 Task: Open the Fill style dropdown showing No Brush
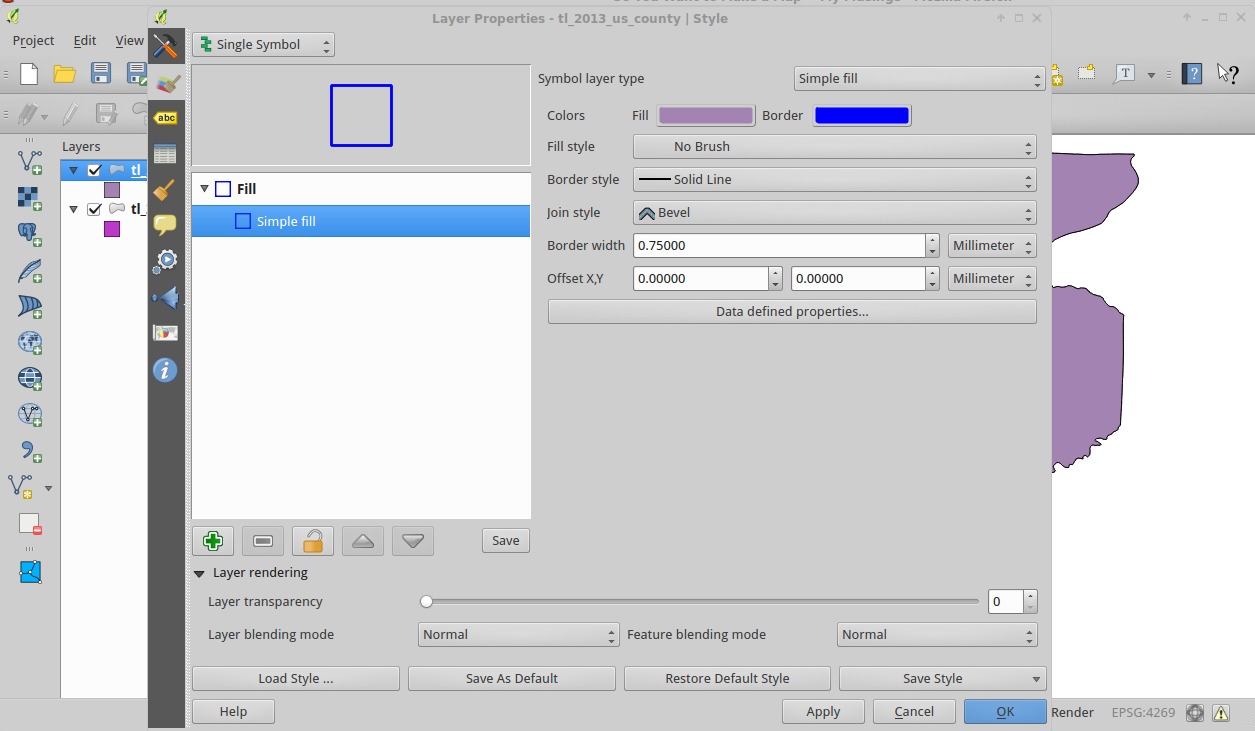coord(834,147)
